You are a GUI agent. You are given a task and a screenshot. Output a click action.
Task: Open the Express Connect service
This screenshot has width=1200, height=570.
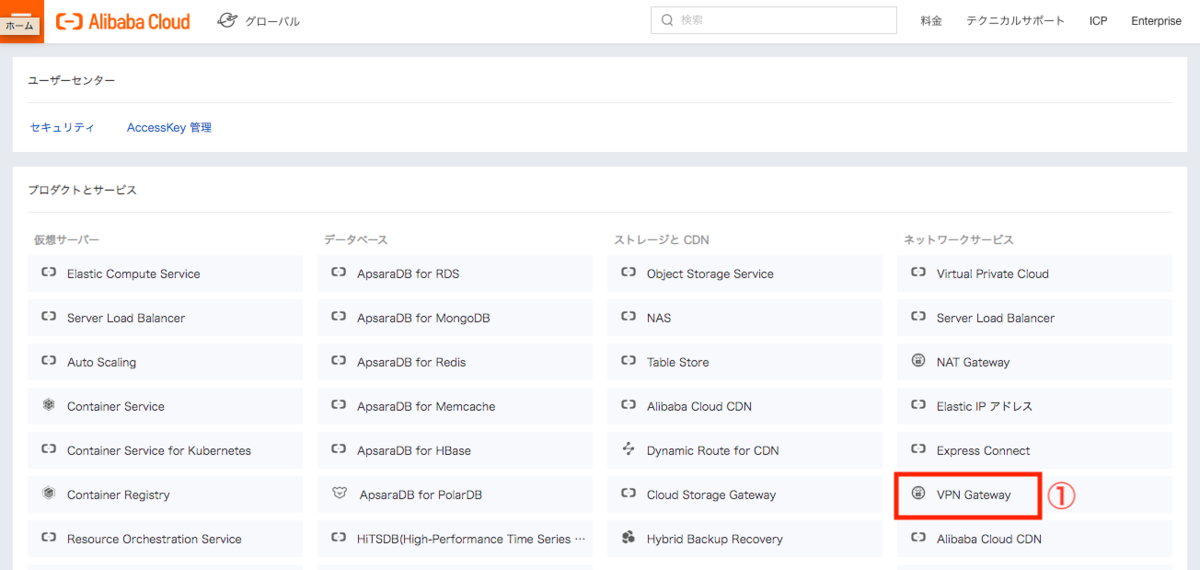pos(1034,450)
